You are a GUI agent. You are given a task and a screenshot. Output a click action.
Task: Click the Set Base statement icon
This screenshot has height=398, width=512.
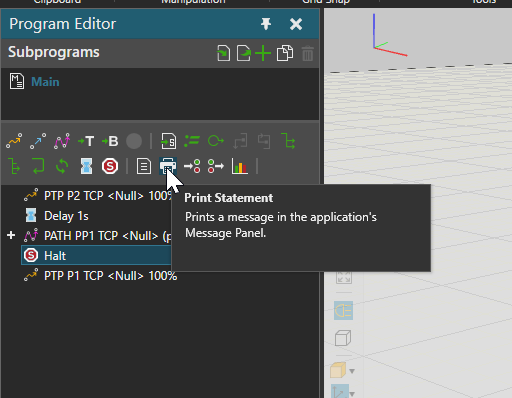(x=110, y=141)
